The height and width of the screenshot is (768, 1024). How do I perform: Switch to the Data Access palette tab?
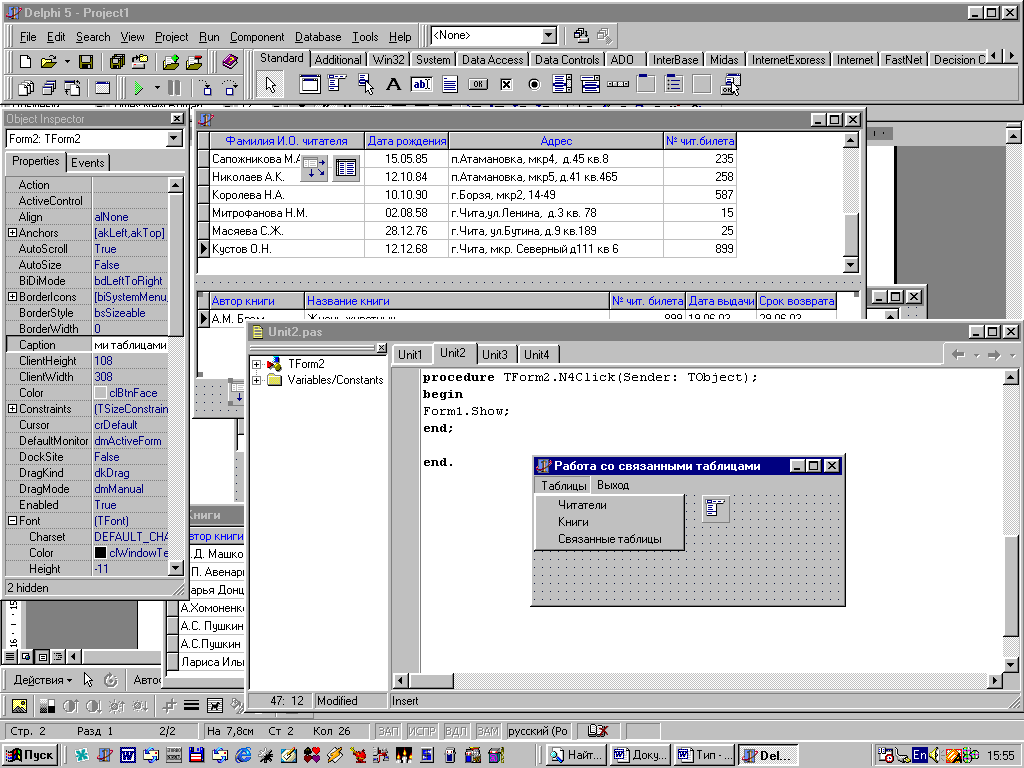pos(492,59)
